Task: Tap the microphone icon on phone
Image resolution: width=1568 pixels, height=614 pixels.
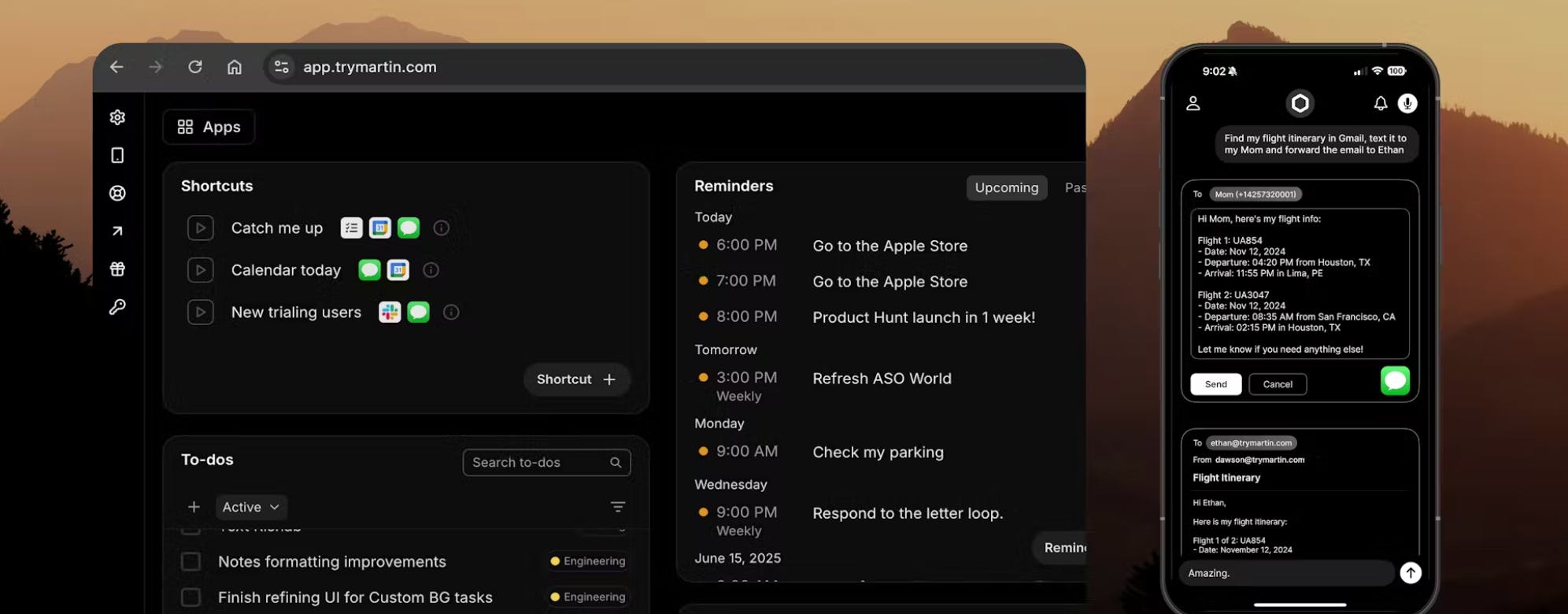Action: click(x=1407, y=103)
